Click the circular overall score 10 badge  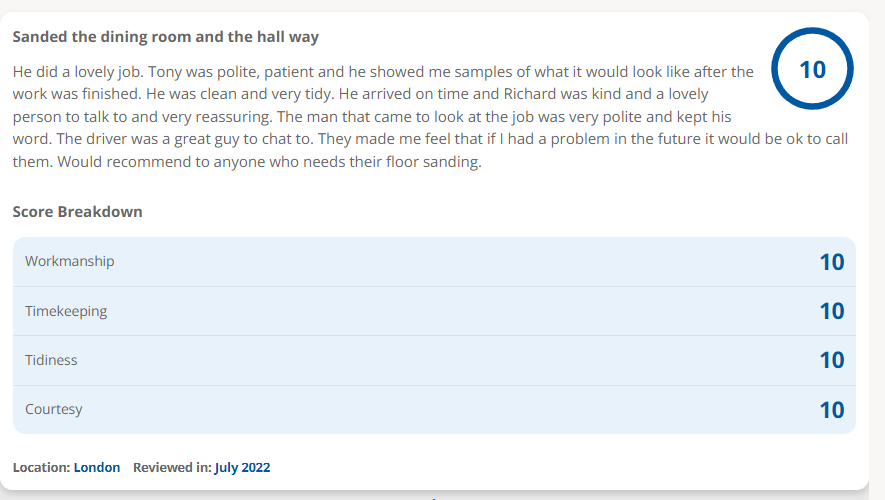(812, 69)
